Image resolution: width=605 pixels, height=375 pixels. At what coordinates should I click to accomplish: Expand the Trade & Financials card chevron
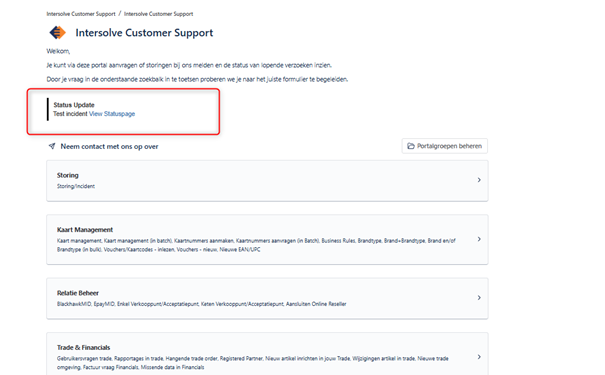pyautogui.click(x=479, y=357)
